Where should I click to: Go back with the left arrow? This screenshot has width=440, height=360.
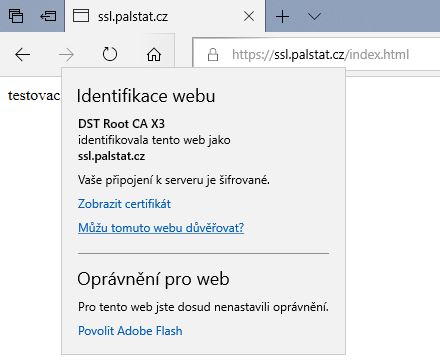pos(23,55)
